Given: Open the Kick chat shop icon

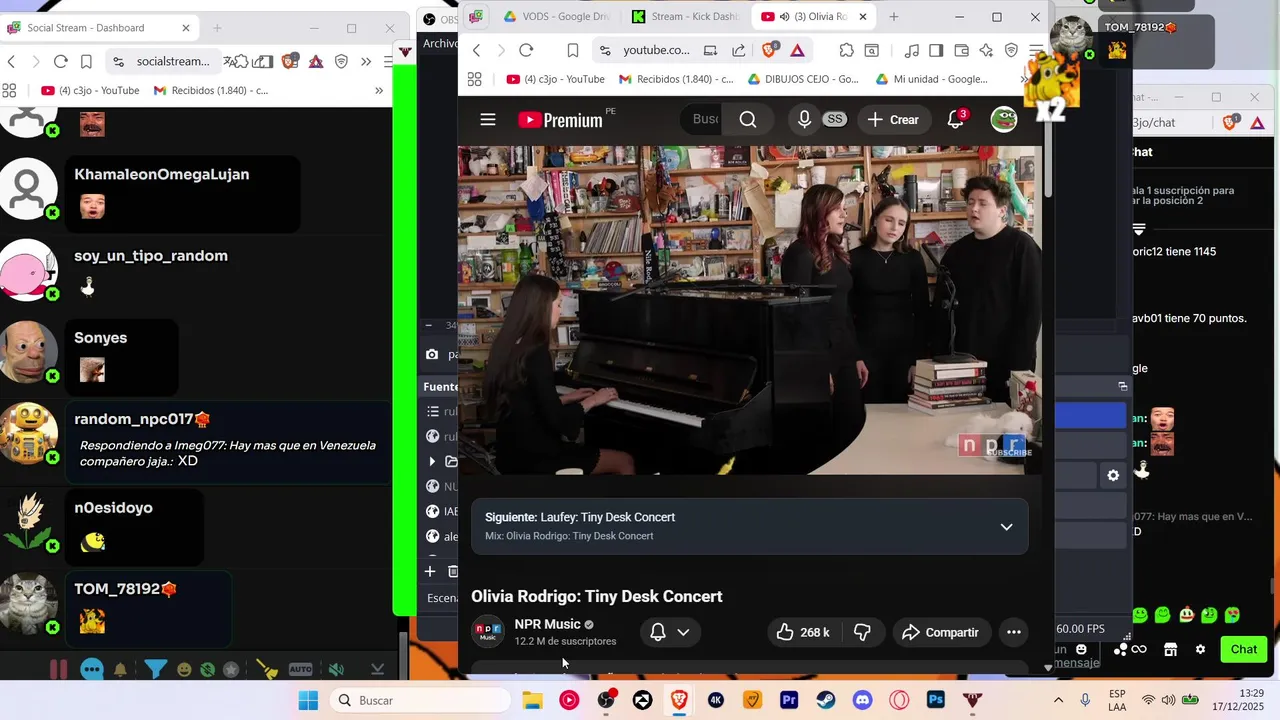Looking at the screenshot, I should [x=1170, y=649].
